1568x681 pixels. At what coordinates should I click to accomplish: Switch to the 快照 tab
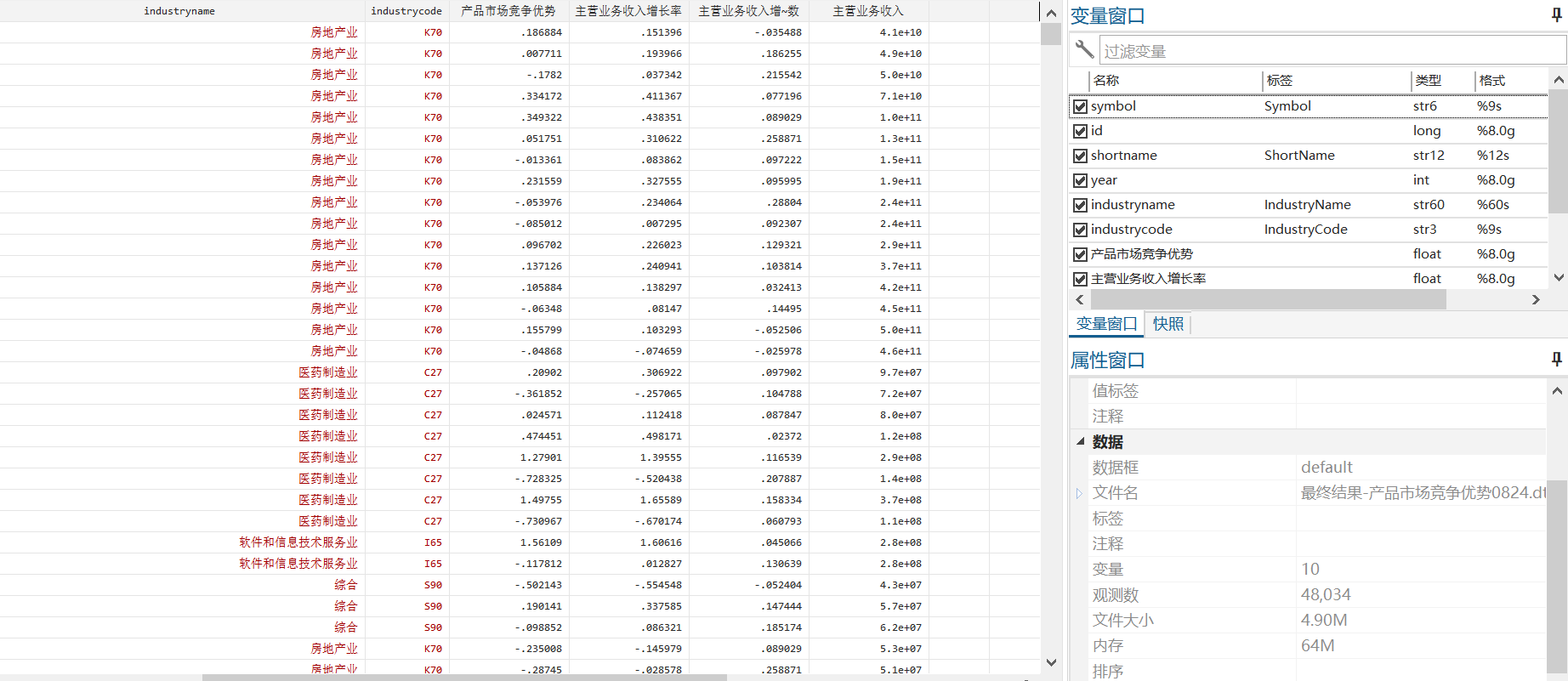point(1167,324)
